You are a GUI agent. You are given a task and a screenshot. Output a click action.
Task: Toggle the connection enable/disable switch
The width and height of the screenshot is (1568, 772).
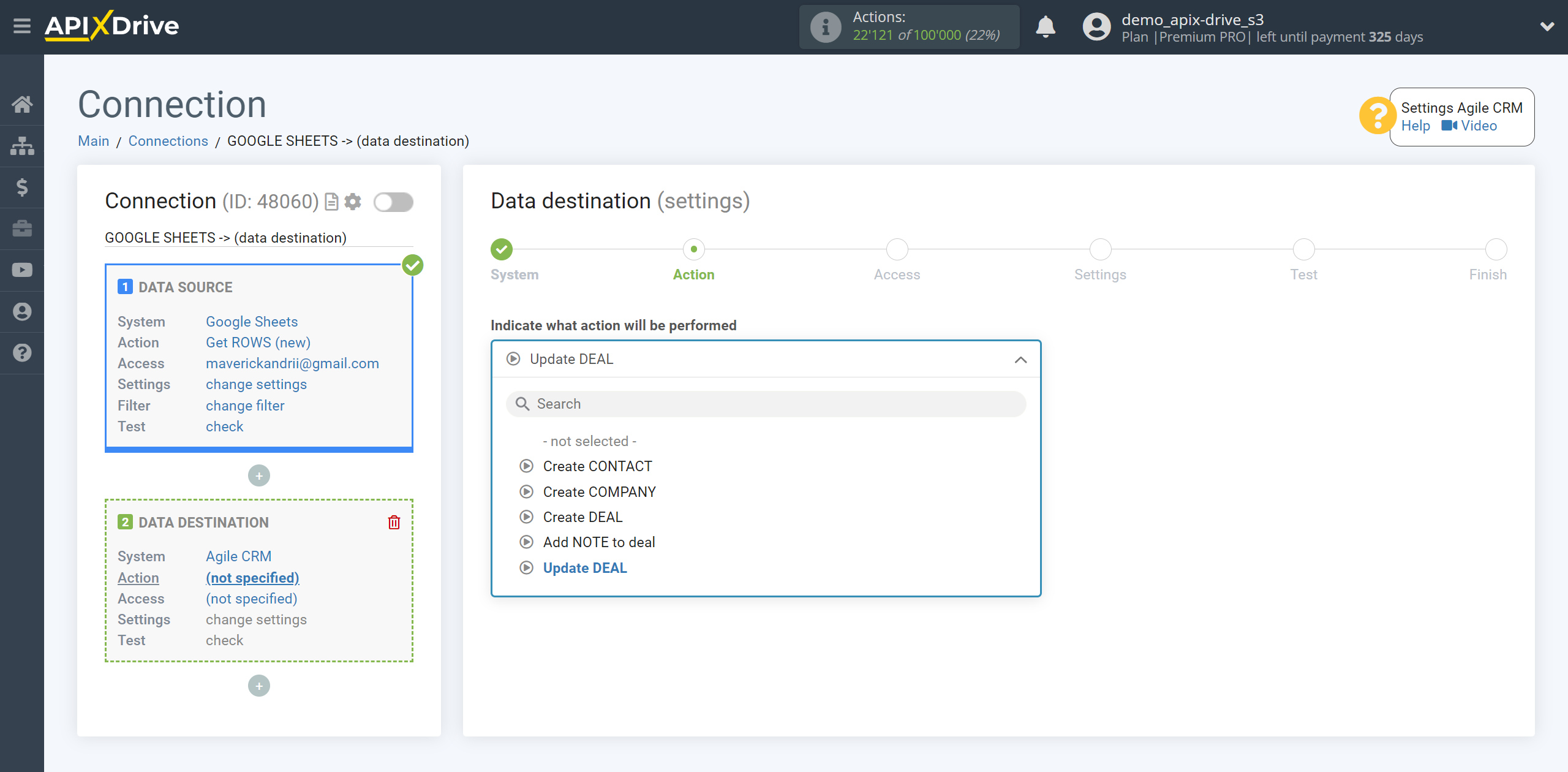tap(393, 203)
